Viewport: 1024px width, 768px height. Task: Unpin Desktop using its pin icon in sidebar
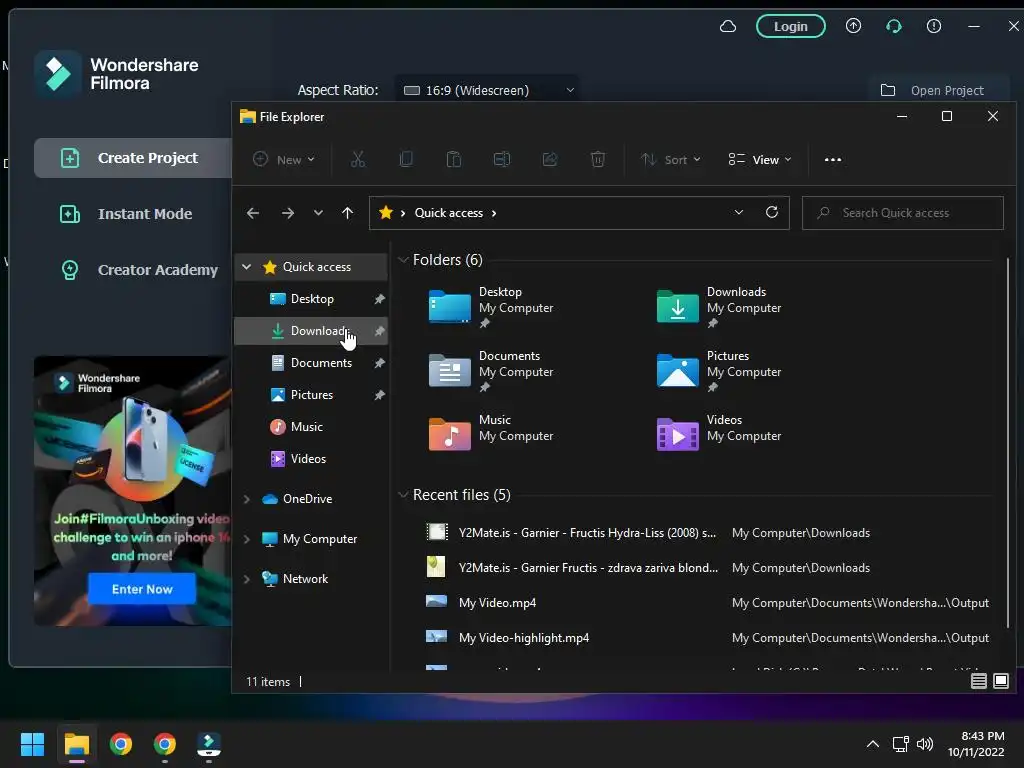379,299
